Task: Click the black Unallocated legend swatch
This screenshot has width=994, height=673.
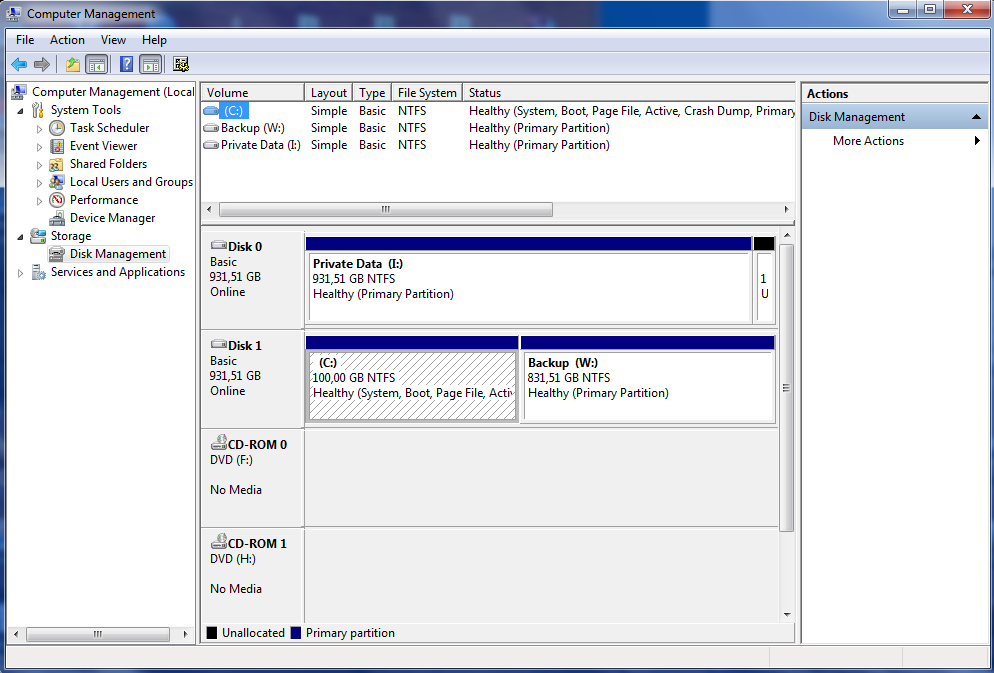Action: click(212, 632)
